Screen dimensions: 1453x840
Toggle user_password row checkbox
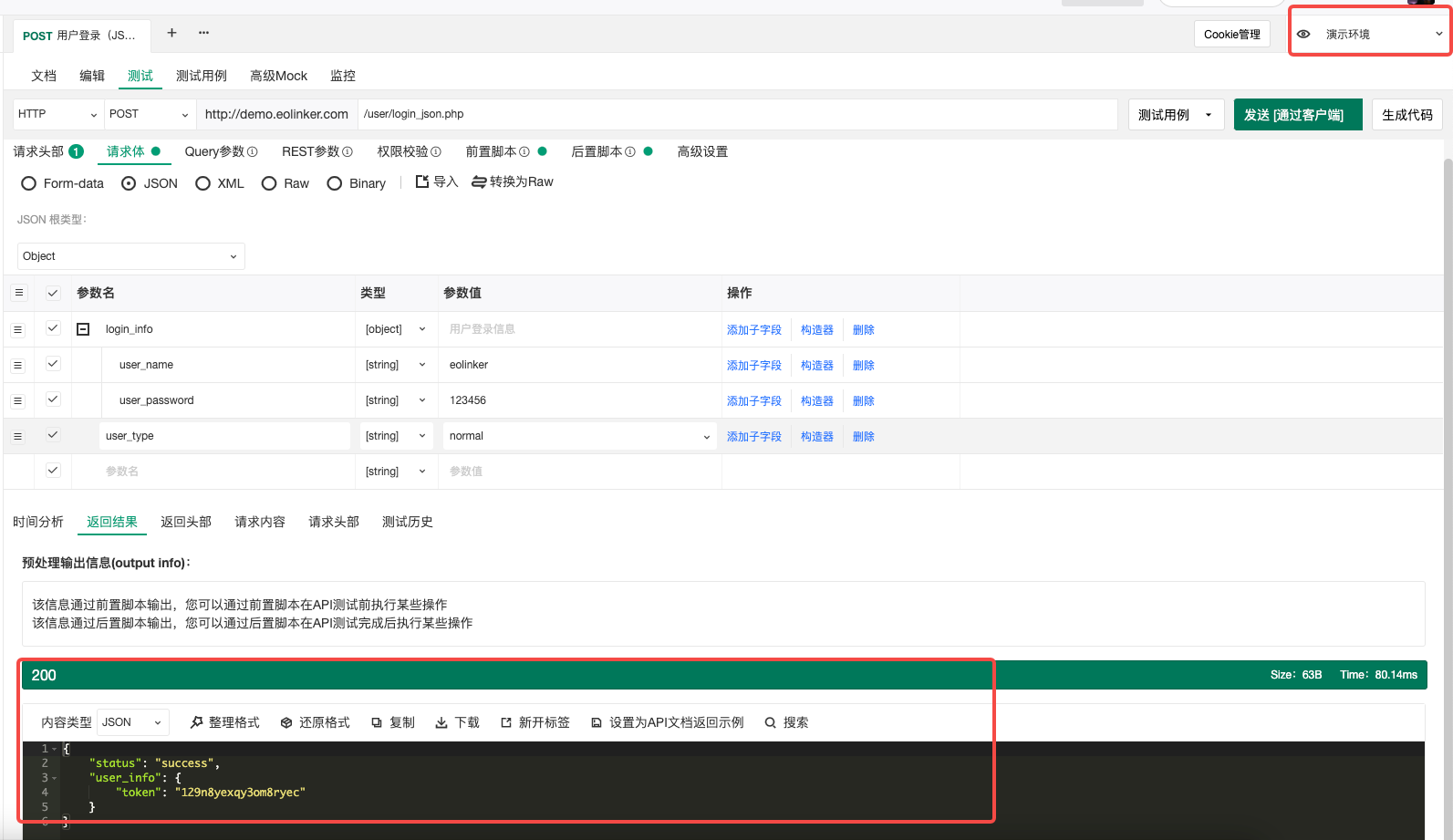pyautogui.click(x=53, y=399)
